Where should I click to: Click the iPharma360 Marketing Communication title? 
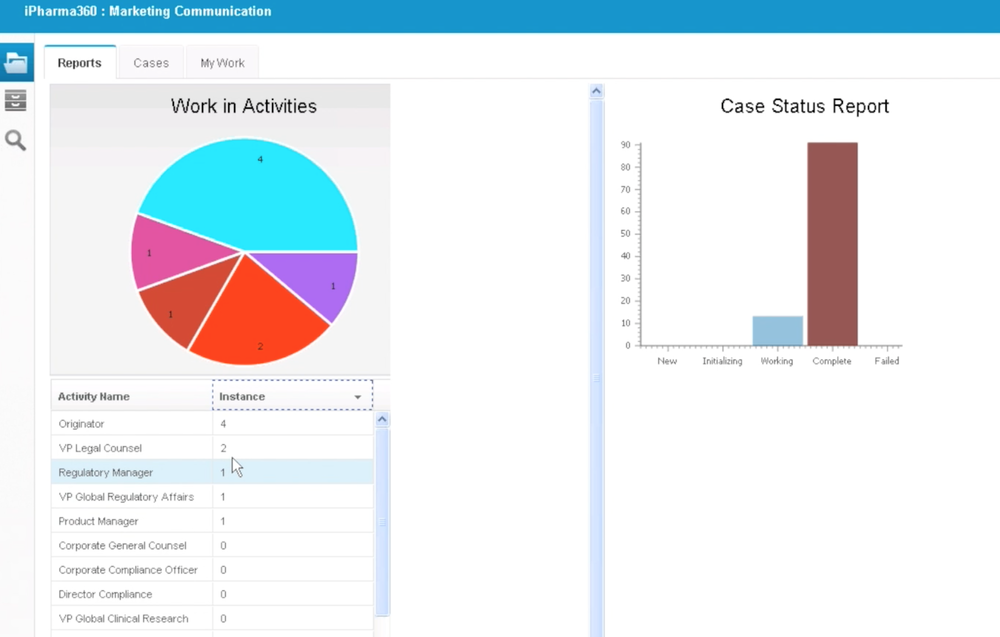coord(145,11)
